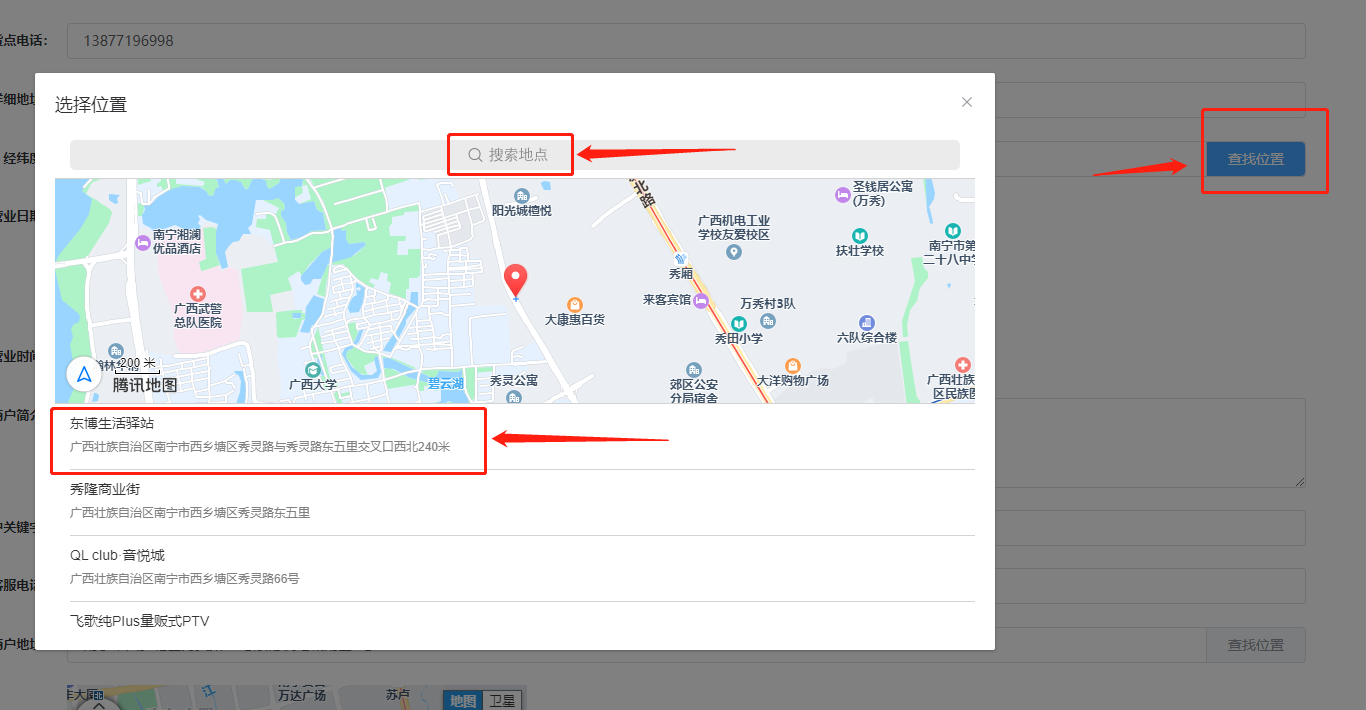The image size is (1366, 710).
Task: Click the lower gray 查找位置 button
Action: click(1255, 645)
